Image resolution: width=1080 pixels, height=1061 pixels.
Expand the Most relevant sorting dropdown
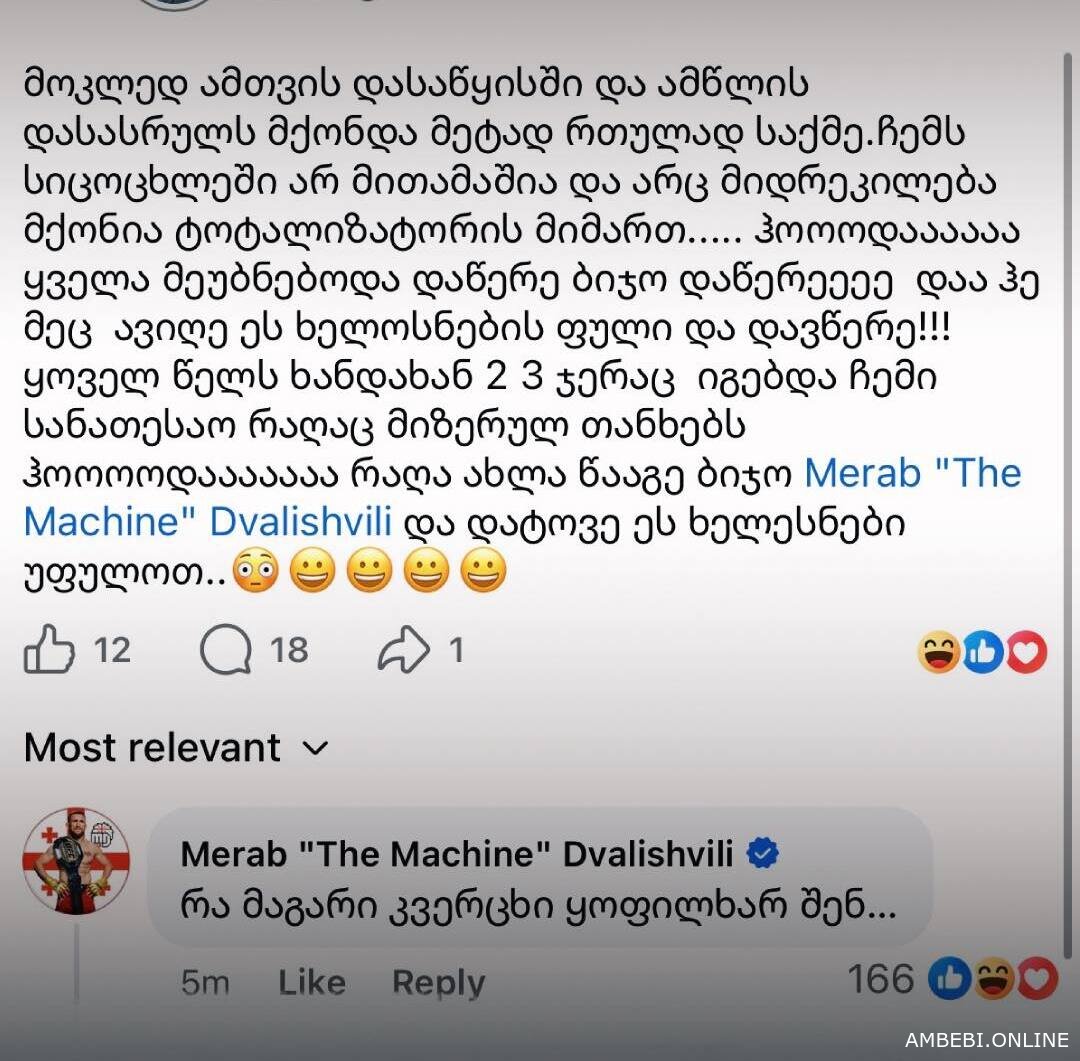pos(177,748)
